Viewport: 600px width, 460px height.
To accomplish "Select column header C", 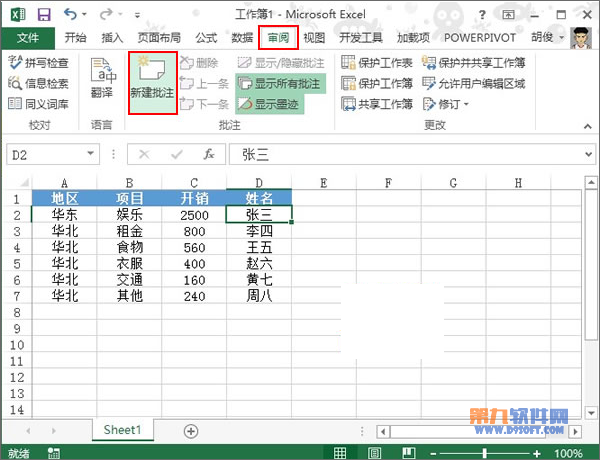I will click(x=194, y=183).
